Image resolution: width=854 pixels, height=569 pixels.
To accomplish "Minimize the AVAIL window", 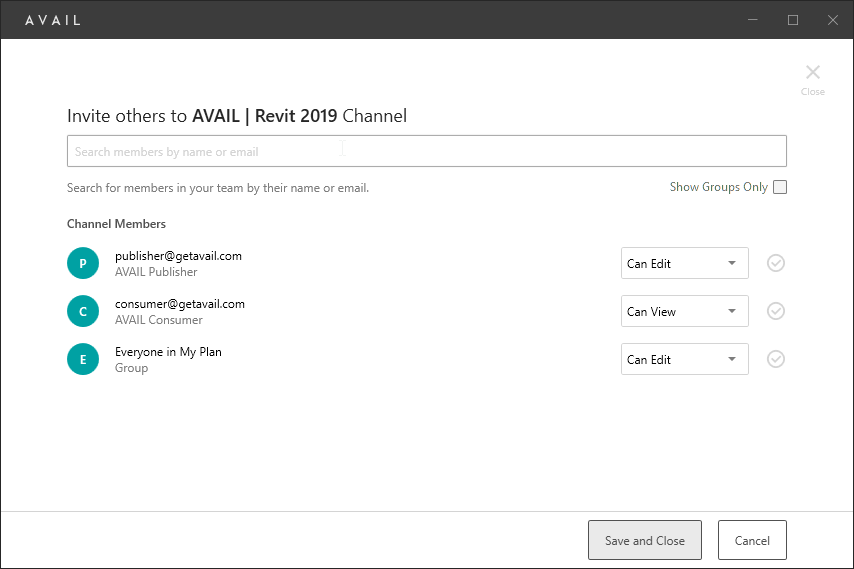I will [x=753, y=20].
